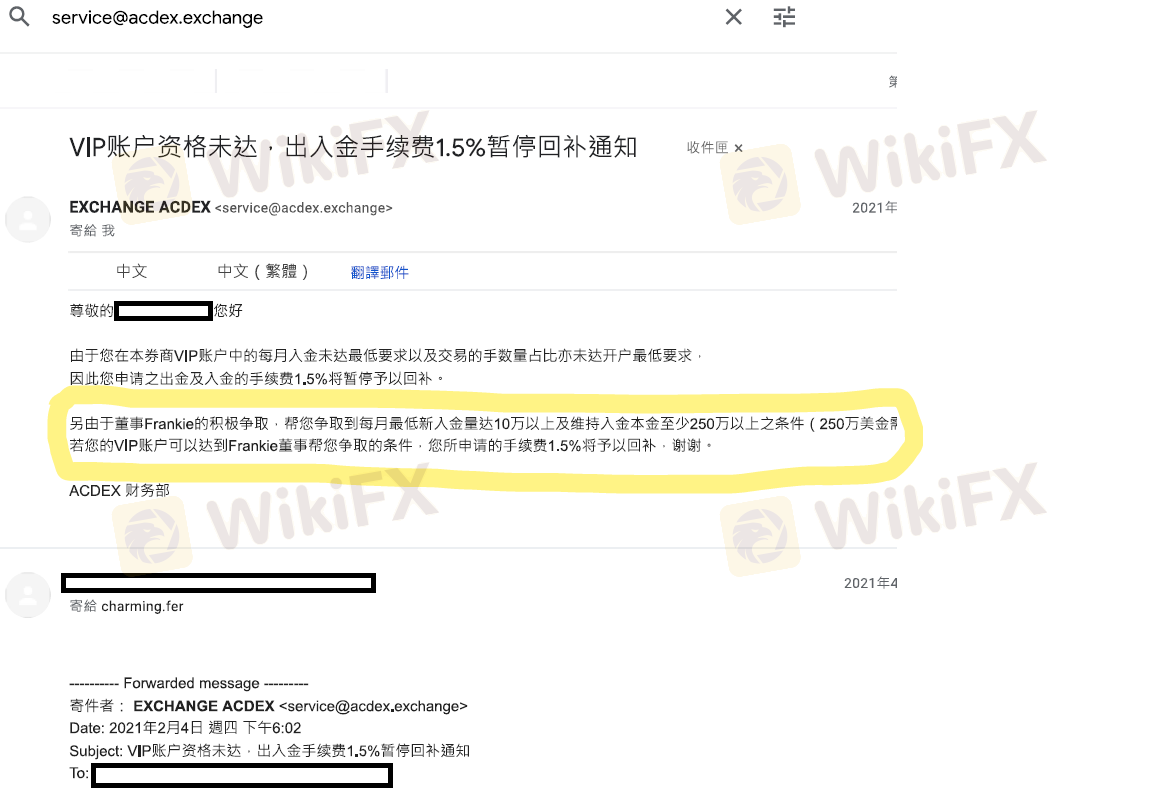Viewport: 1152px width, 801px height.
Task: Click the search field containing service@acdex.exchange
Action: pyautogui.click(x=367, y=18)
